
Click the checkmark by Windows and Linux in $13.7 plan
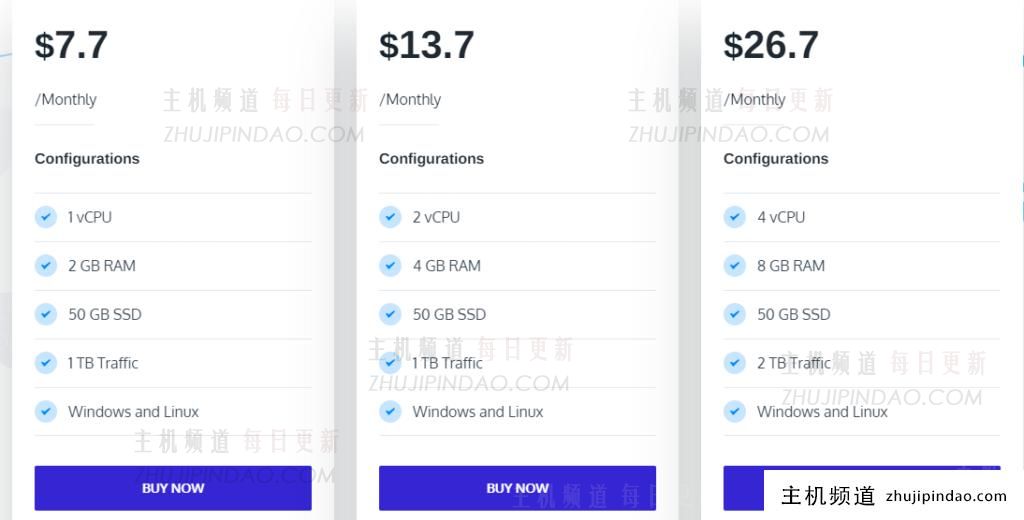[x=390, y=412]
